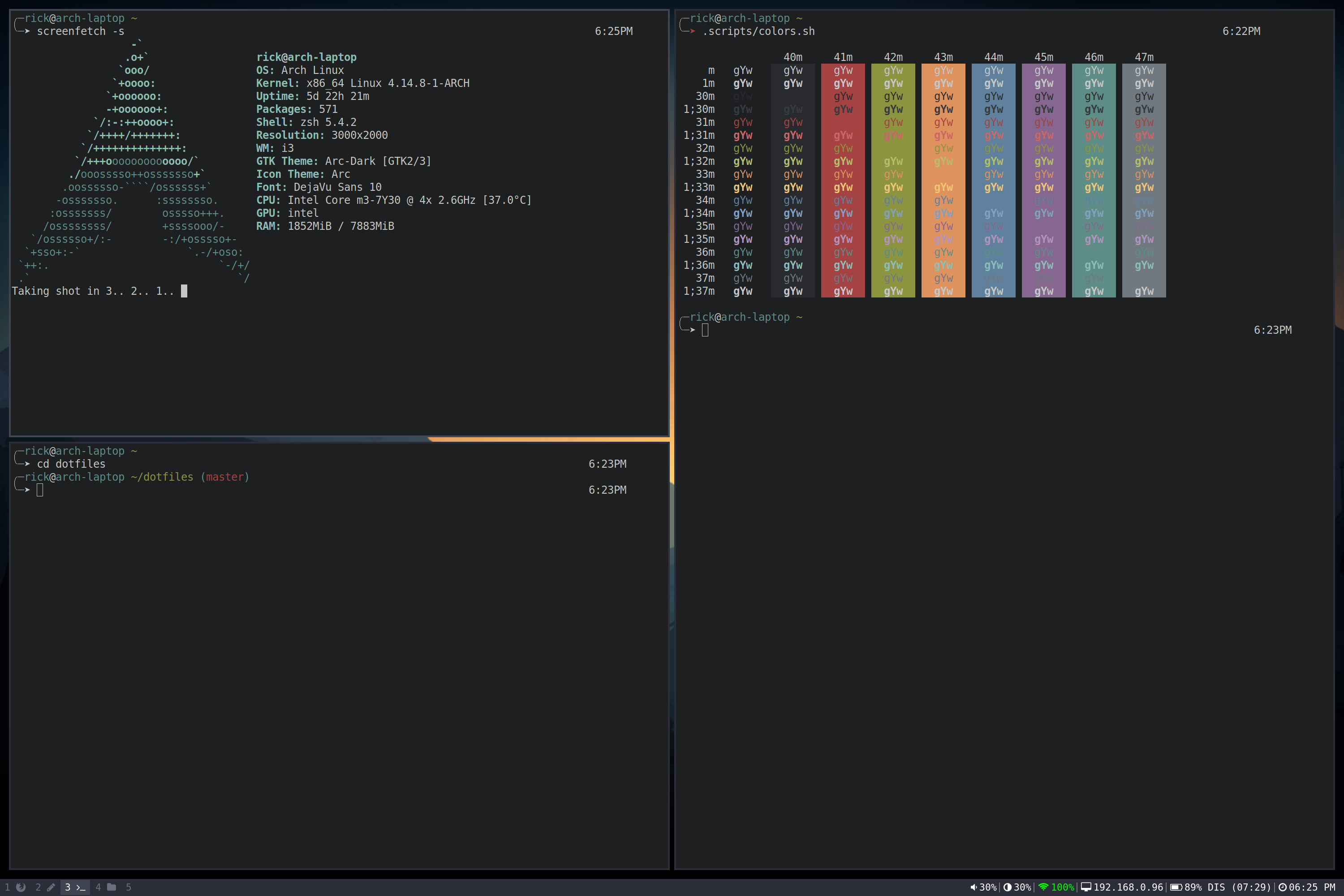The image size is (1344, 896).
Task: Click the 30% value next to the brightness icon
Action: click(x=1022, y=887)
